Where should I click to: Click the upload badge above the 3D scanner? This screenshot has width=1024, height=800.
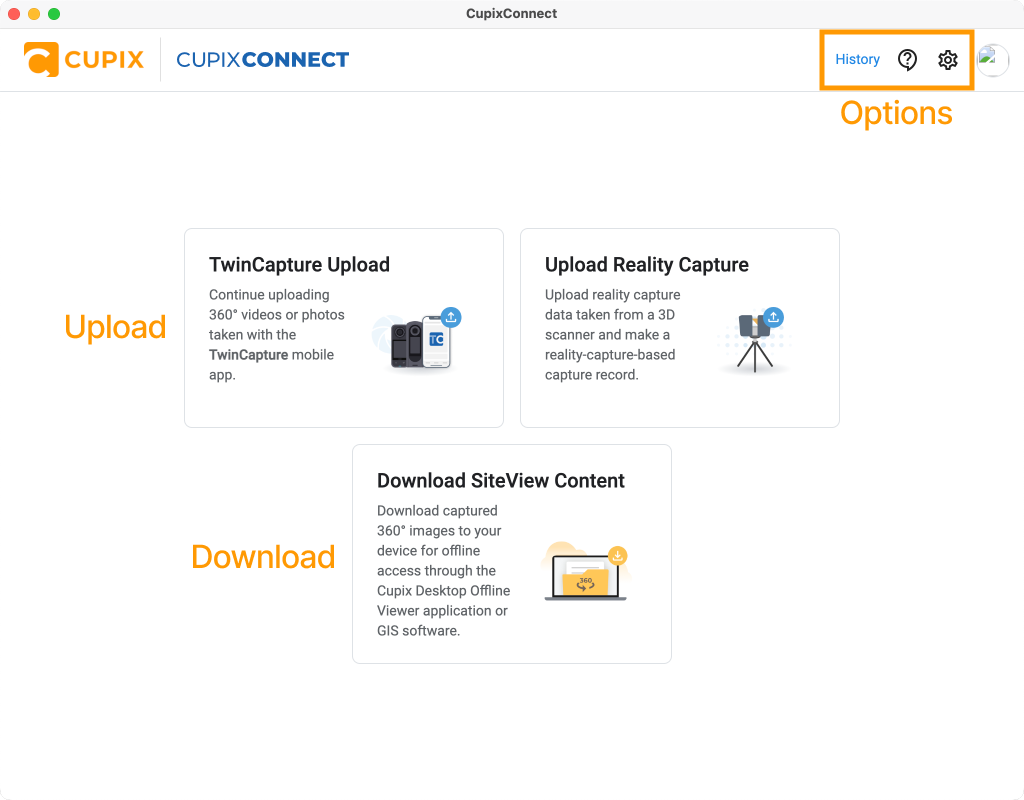point(774,316)
